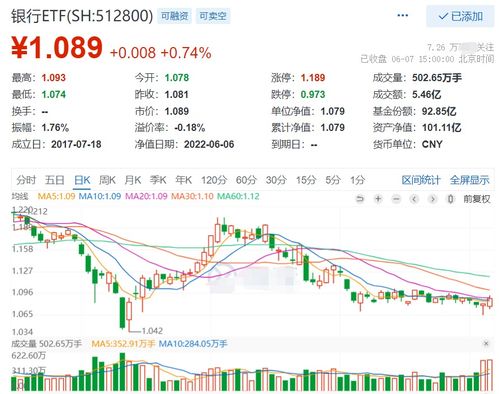The height and width of the screenshot is (394, 499).
Task: Switch to the 五日 chart tab
Action: 54,180
